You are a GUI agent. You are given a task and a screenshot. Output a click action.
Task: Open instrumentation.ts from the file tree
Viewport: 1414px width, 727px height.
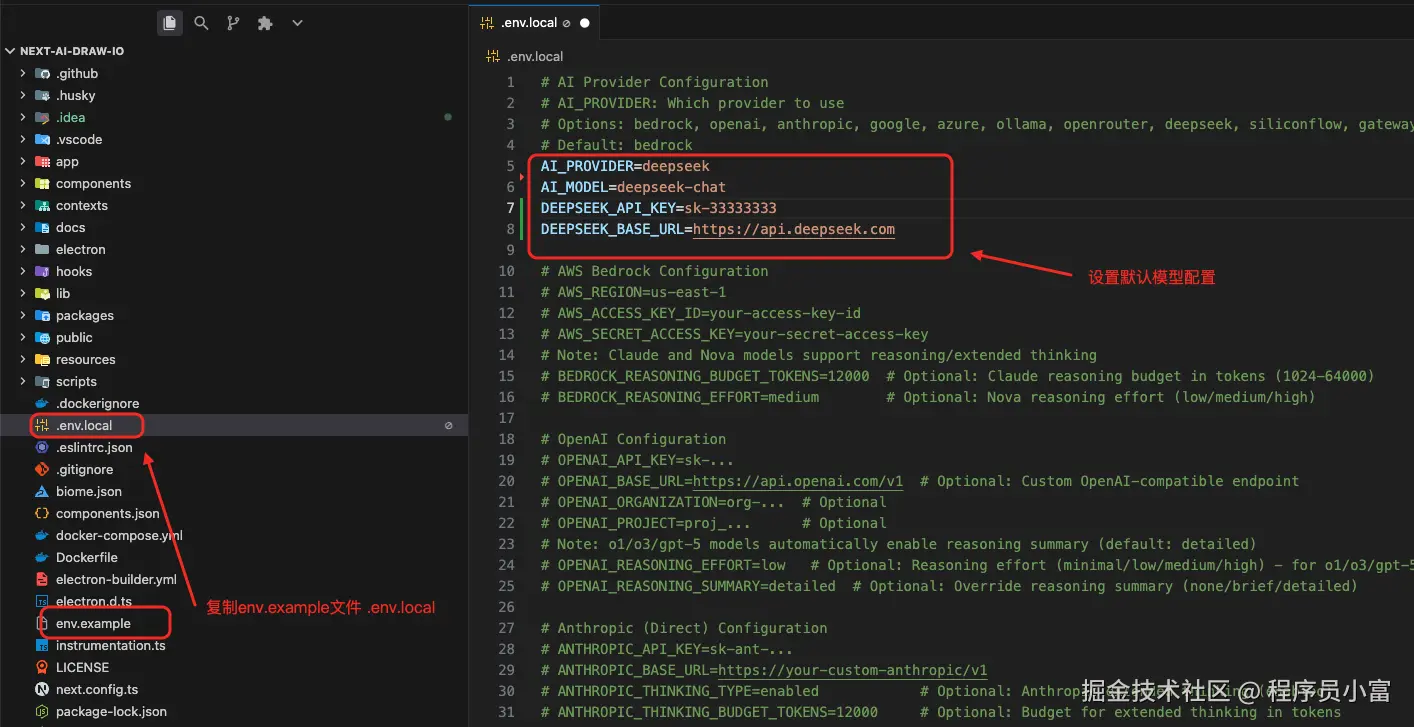pyautogui.click(x=234, y=645)
